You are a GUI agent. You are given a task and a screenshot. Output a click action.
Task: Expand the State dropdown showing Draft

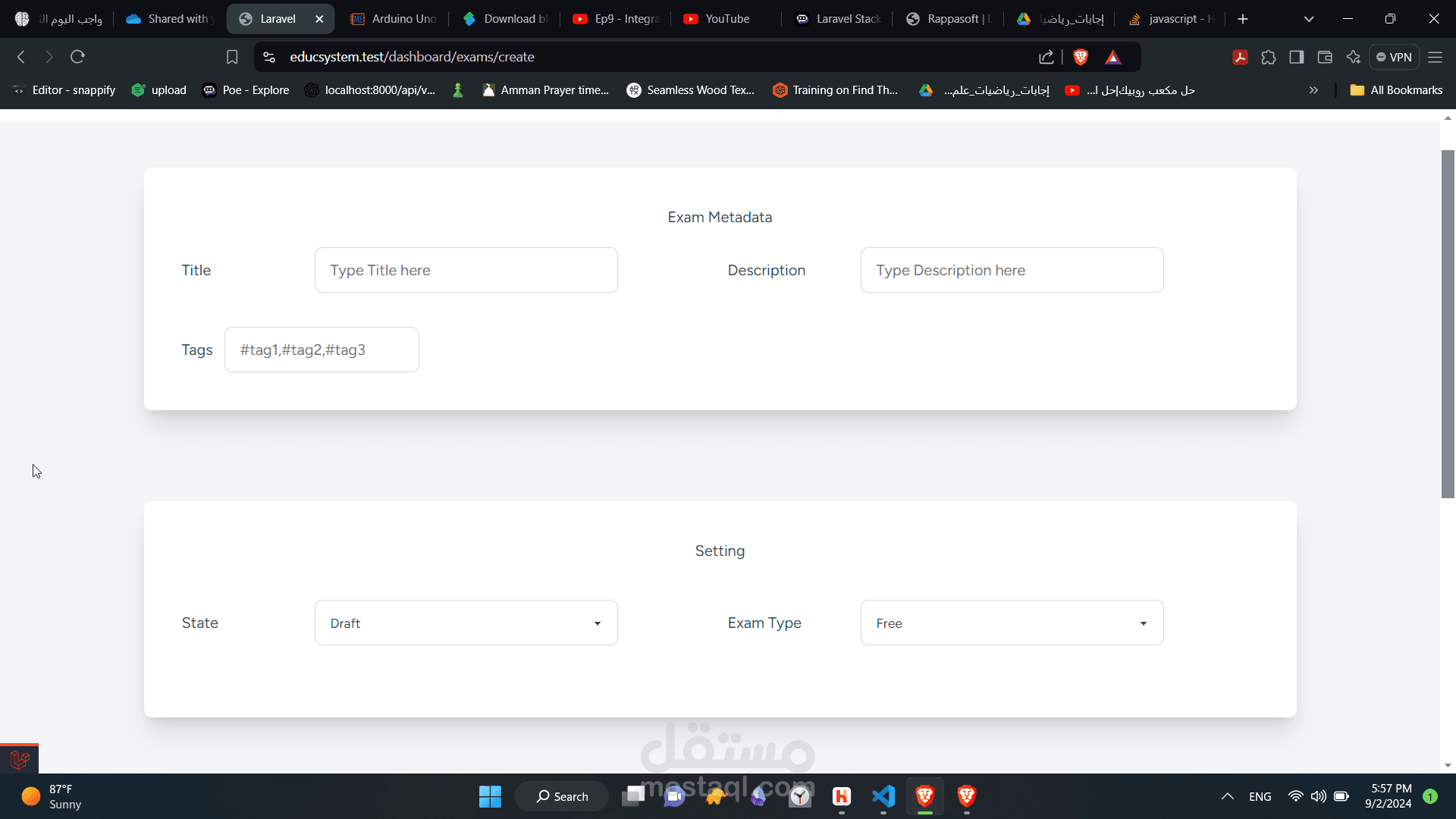[466, 623]
